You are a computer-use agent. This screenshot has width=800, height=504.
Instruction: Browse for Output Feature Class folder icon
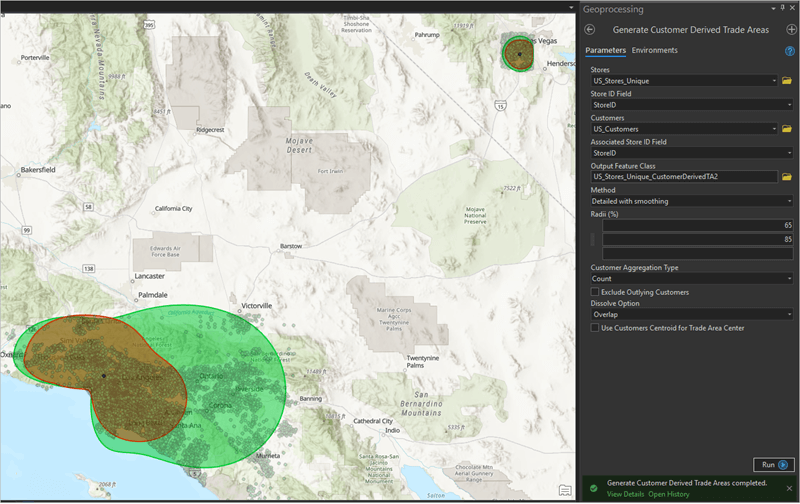(787, 177)
